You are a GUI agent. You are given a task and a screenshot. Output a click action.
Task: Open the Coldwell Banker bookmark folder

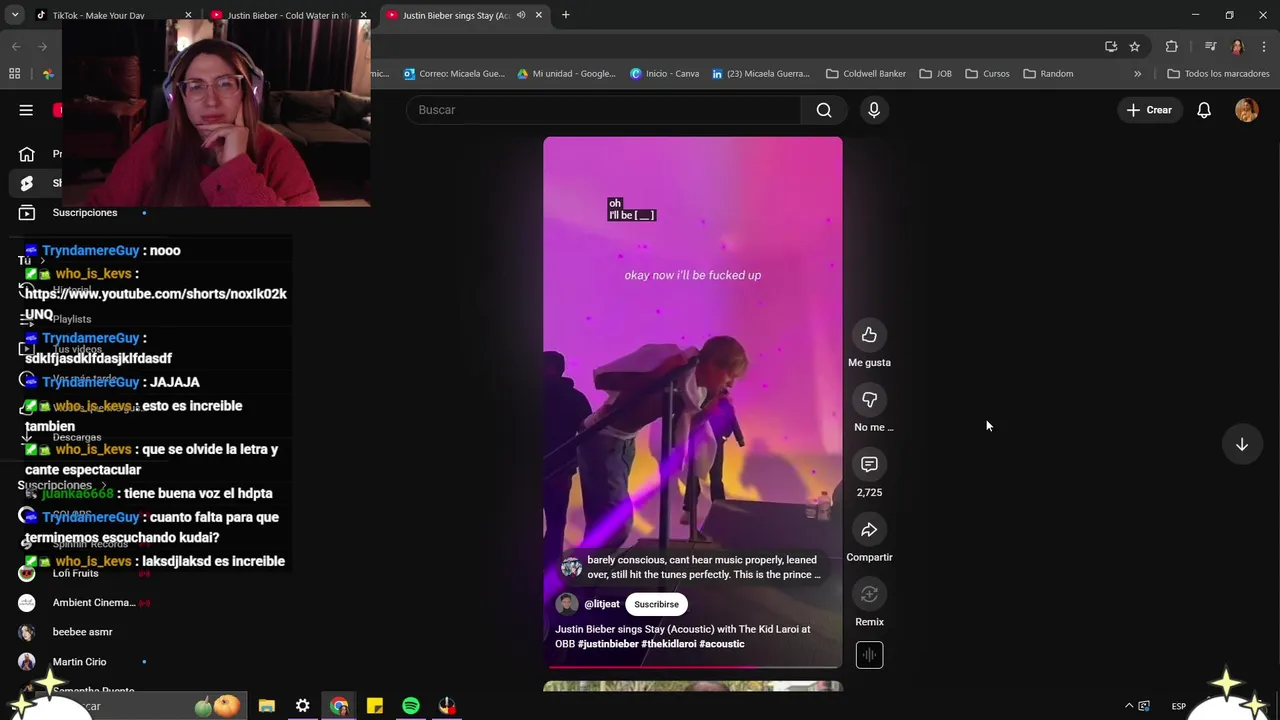coord(866,73)
